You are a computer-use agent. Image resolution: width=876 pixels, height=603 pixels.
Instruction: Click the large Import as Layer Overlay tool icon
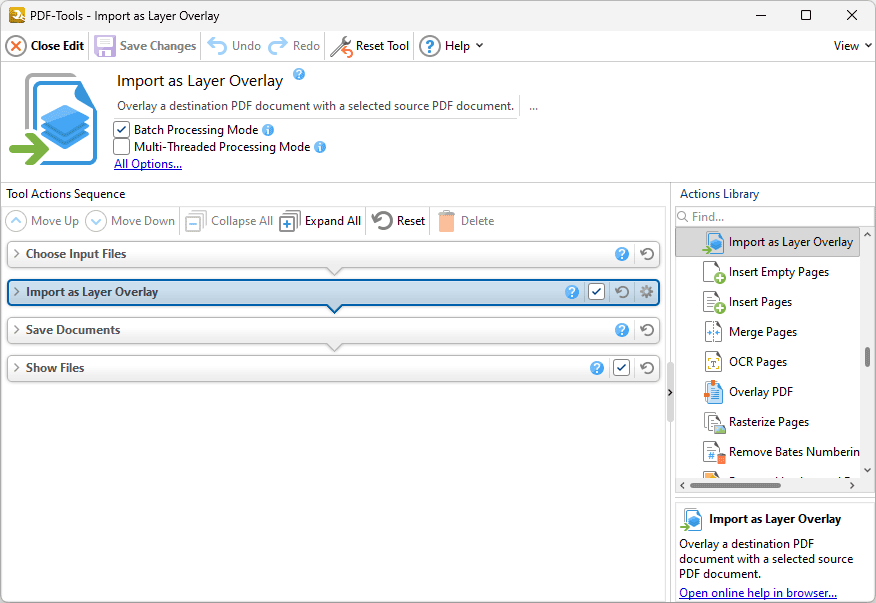coord(53,119)
